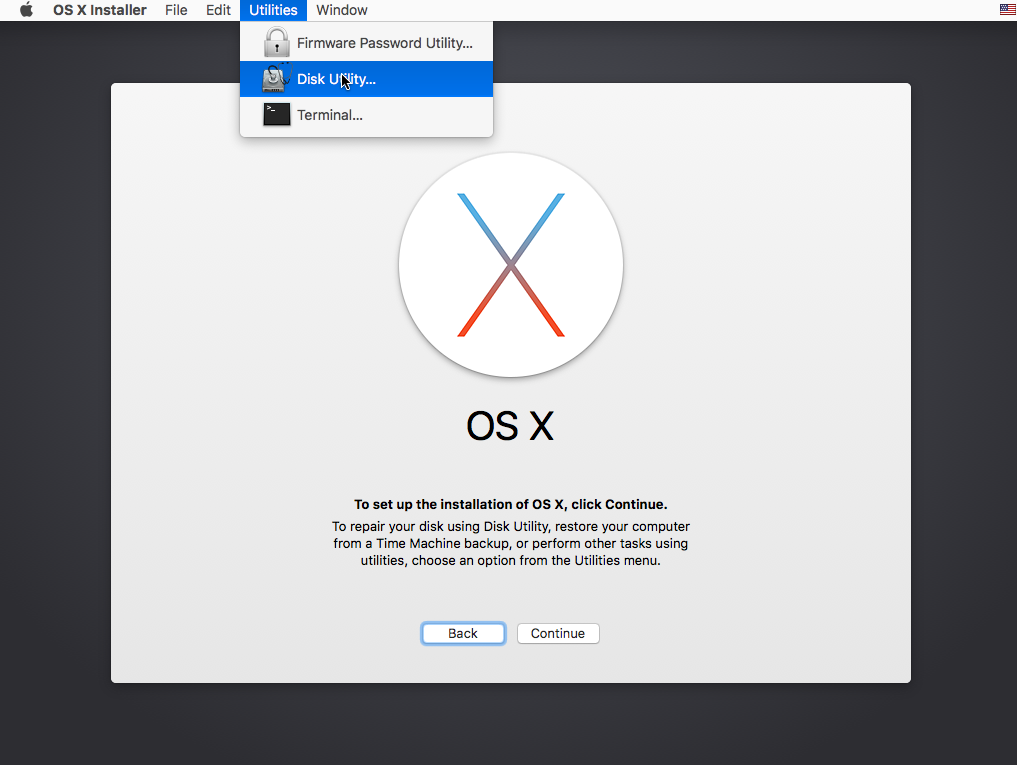Click the highlighted Utilities menu title
This screenshot has width=1017, height=765.
(273, 9)
